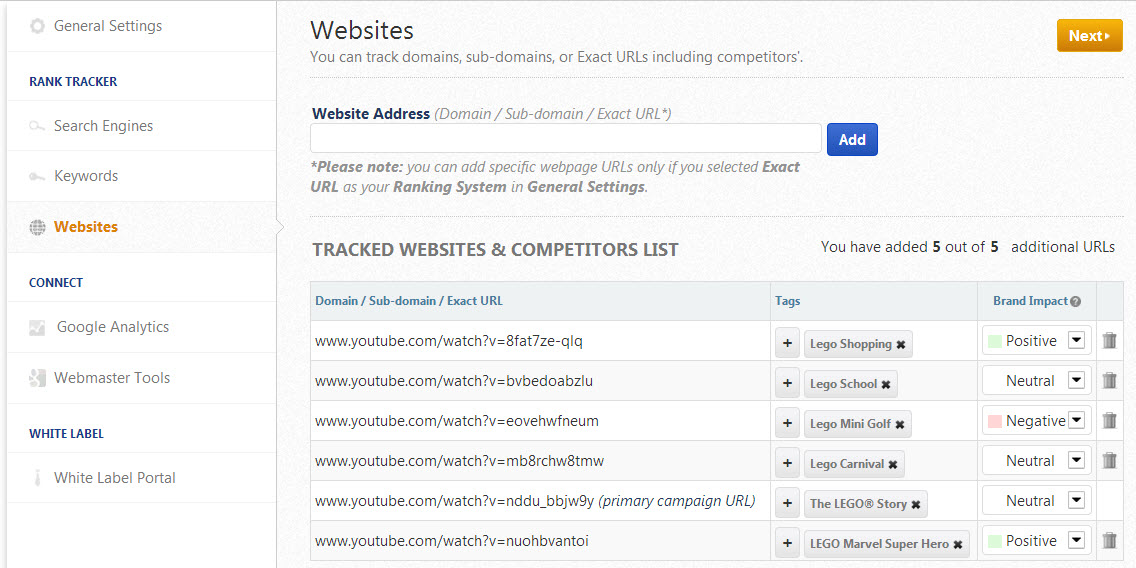1136x568 pixels.
Task: Add a tag to the Lego Mini Golf row
Action: [788, 423]
